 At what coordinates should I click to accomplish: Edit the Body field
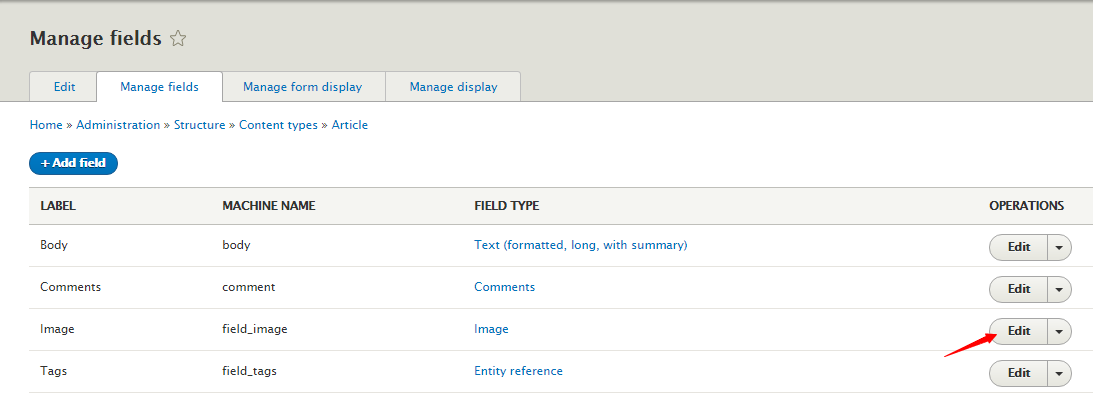[1018, 247]
